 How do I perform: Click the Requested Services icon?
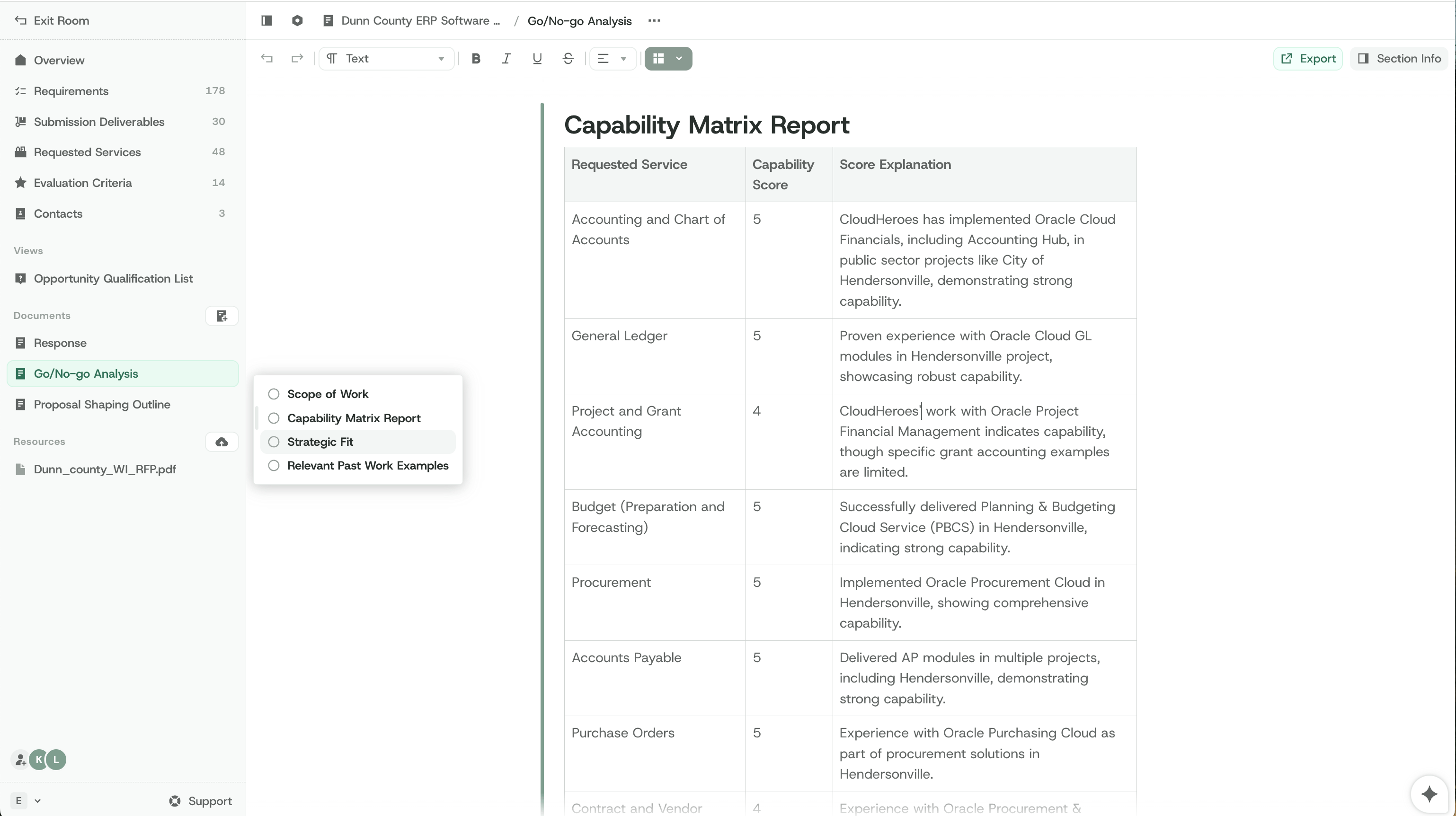[x=20, y=152]
